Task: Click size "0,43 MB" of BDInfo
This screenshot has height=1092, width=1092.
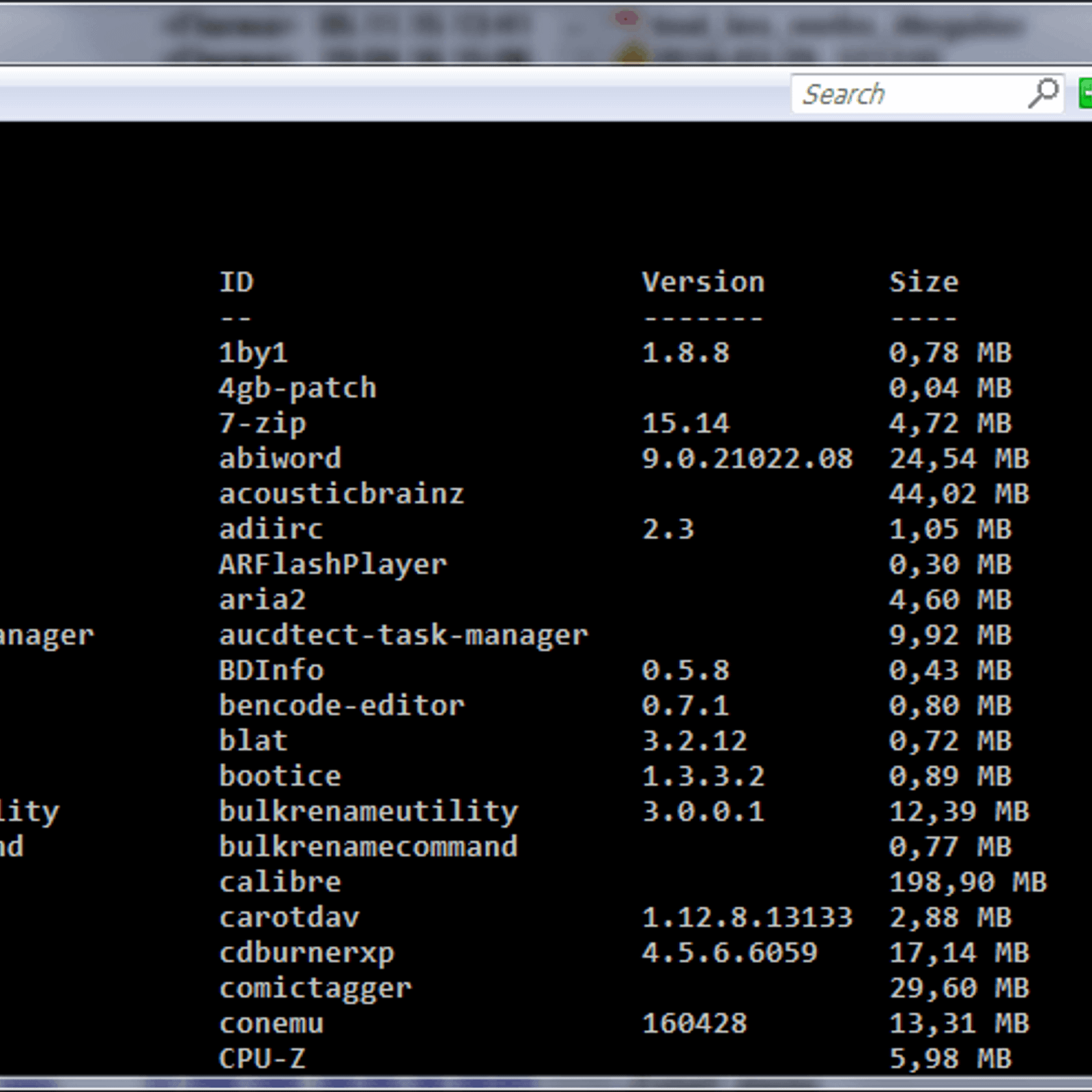Action: coord(950,671)
